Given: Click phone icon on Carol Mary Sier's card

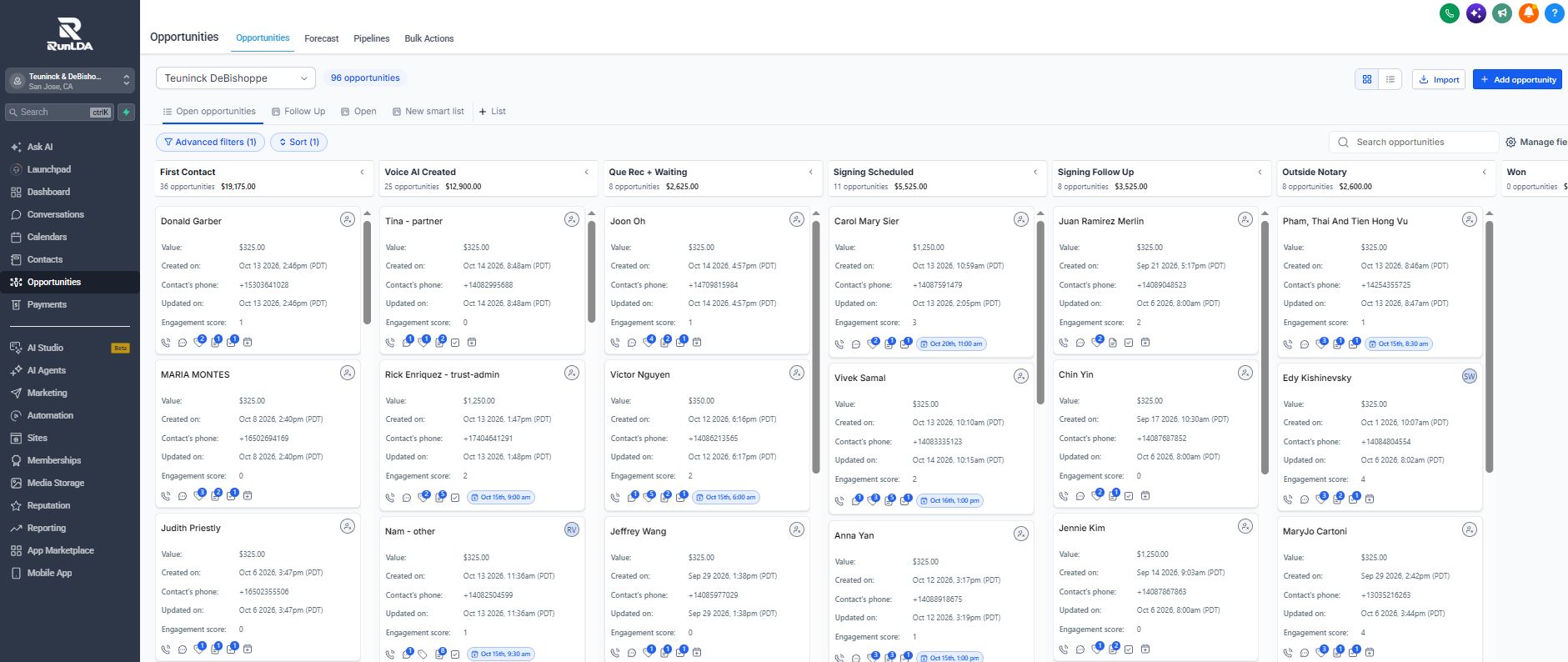Looking at the screenshot, I should (839, 344).
